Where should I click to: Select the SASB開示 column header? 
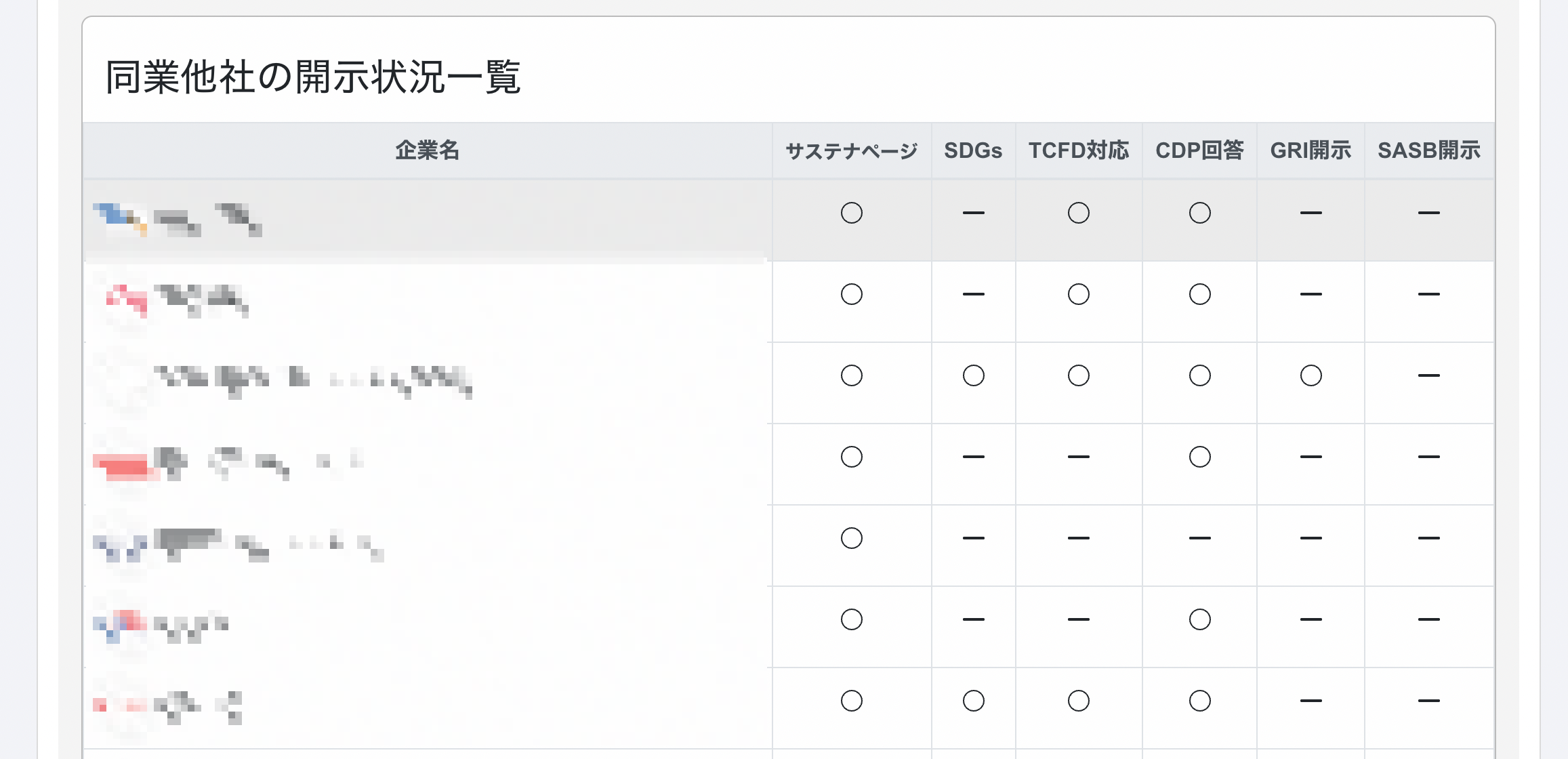(1428, 150)
